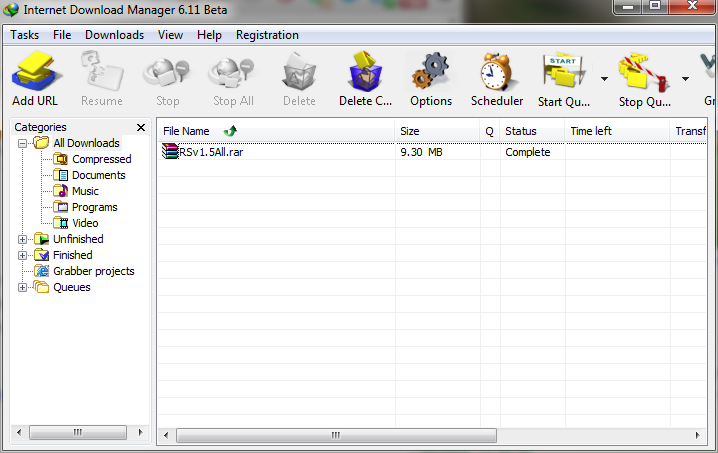718x453 pixels.
Task: Expand the Queues tree node
Action: (x=22, y=287)
